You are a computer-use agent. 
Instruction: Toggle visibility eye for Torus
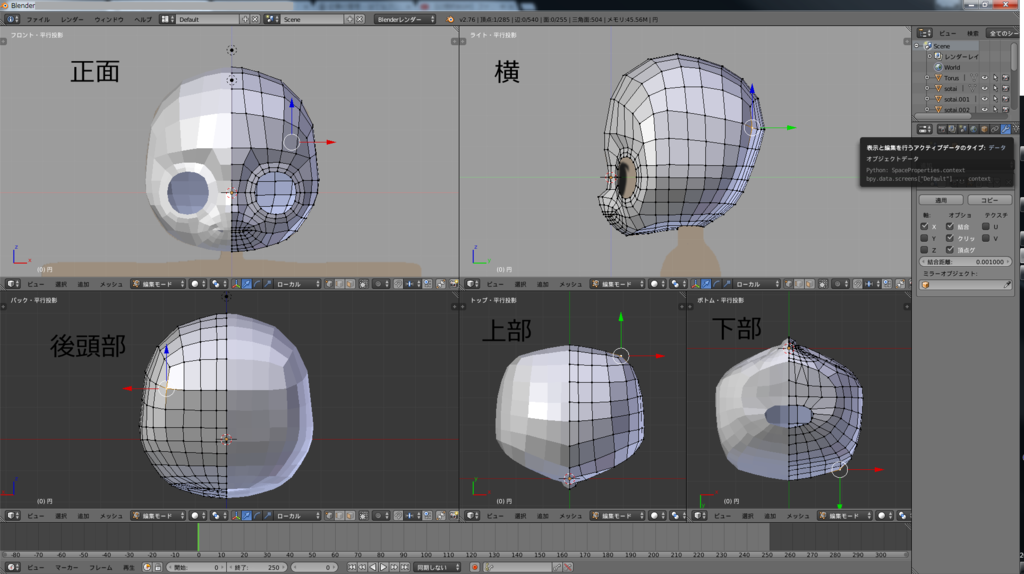click(984, 78)
